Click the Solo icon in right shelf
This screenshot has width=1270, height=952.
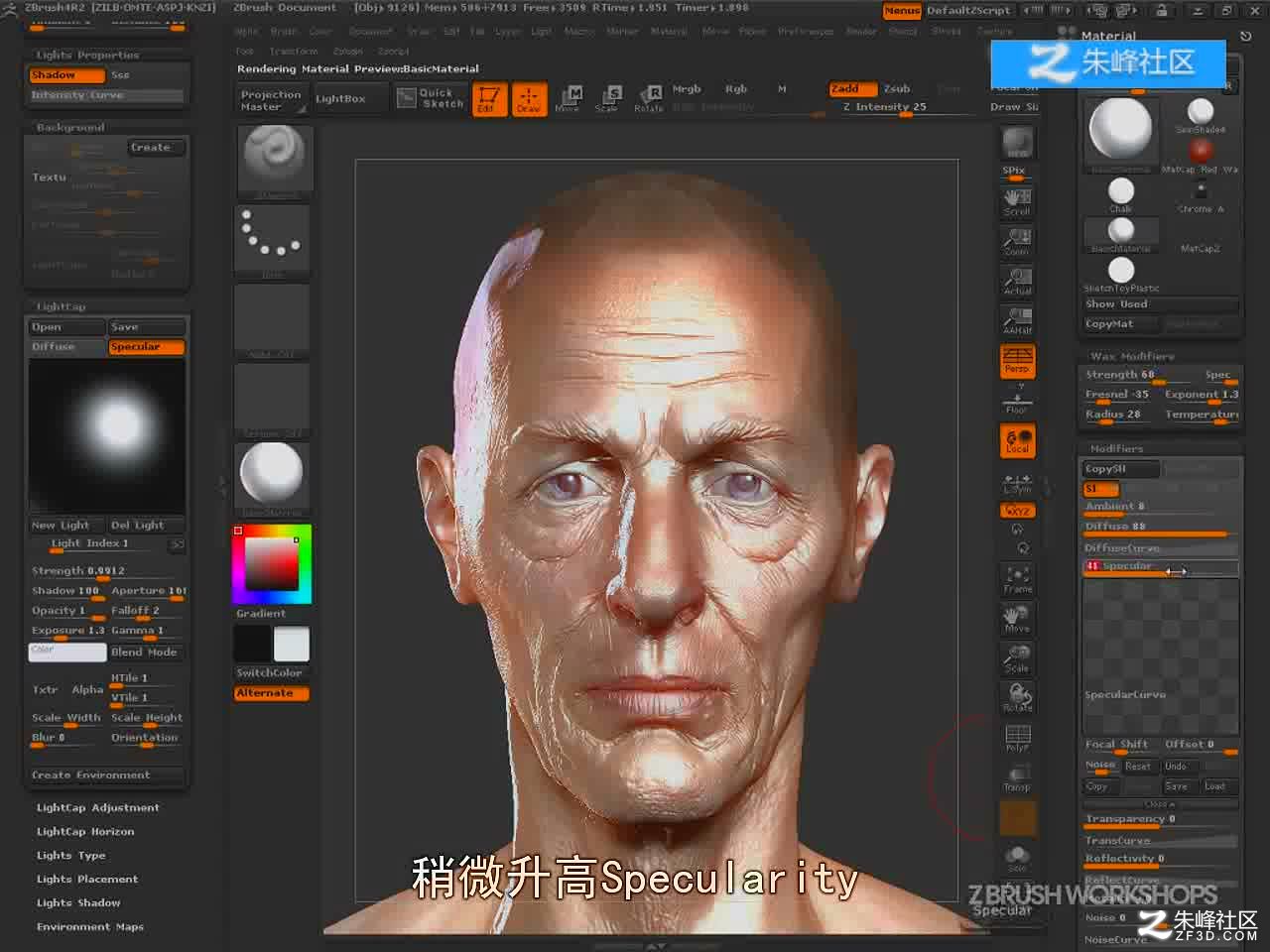1017,858
